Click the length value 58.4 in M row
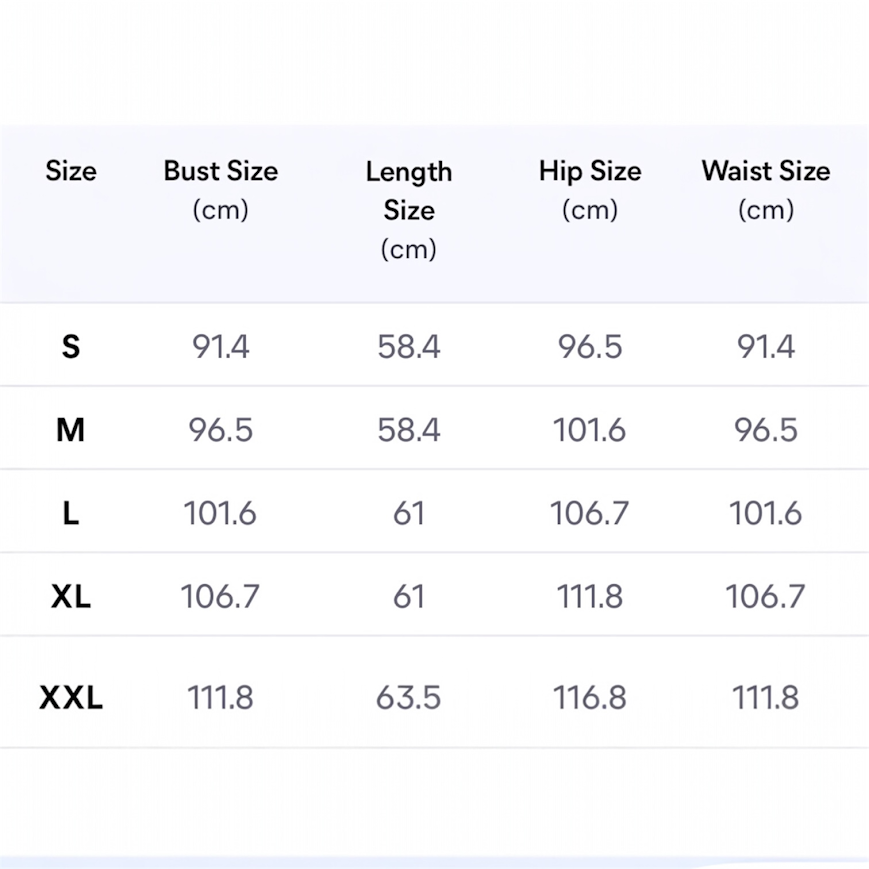Viewport: 869px width, 869px height. 409,430
